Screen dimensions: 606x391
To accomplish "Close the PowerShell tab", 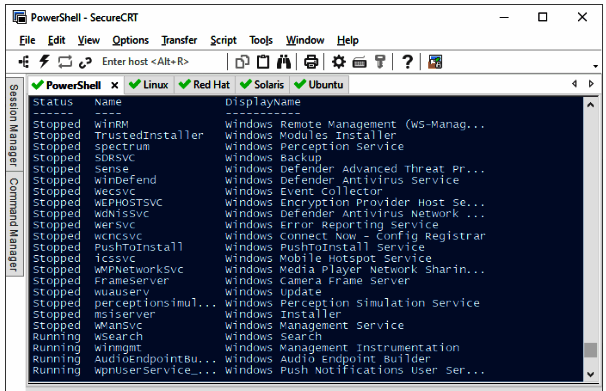I will [114, 85].
